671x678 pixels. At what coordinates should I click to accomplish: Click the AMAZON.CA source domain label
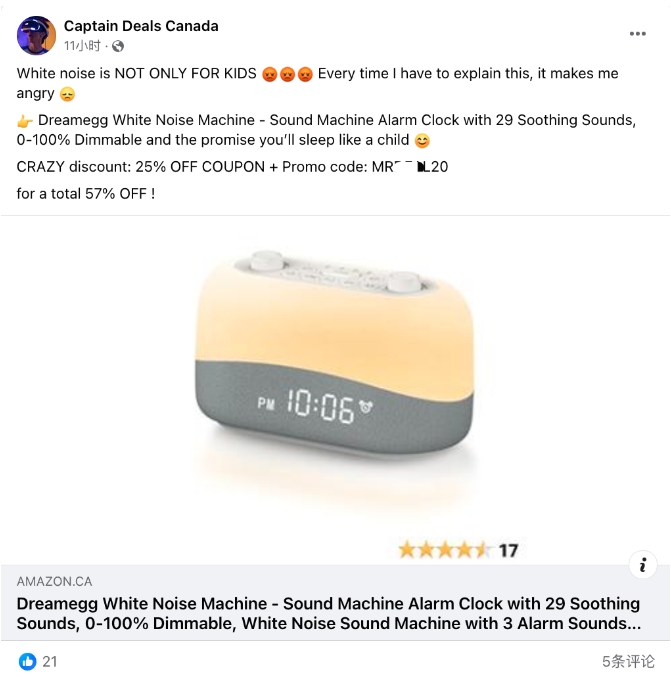click(54, 582)
